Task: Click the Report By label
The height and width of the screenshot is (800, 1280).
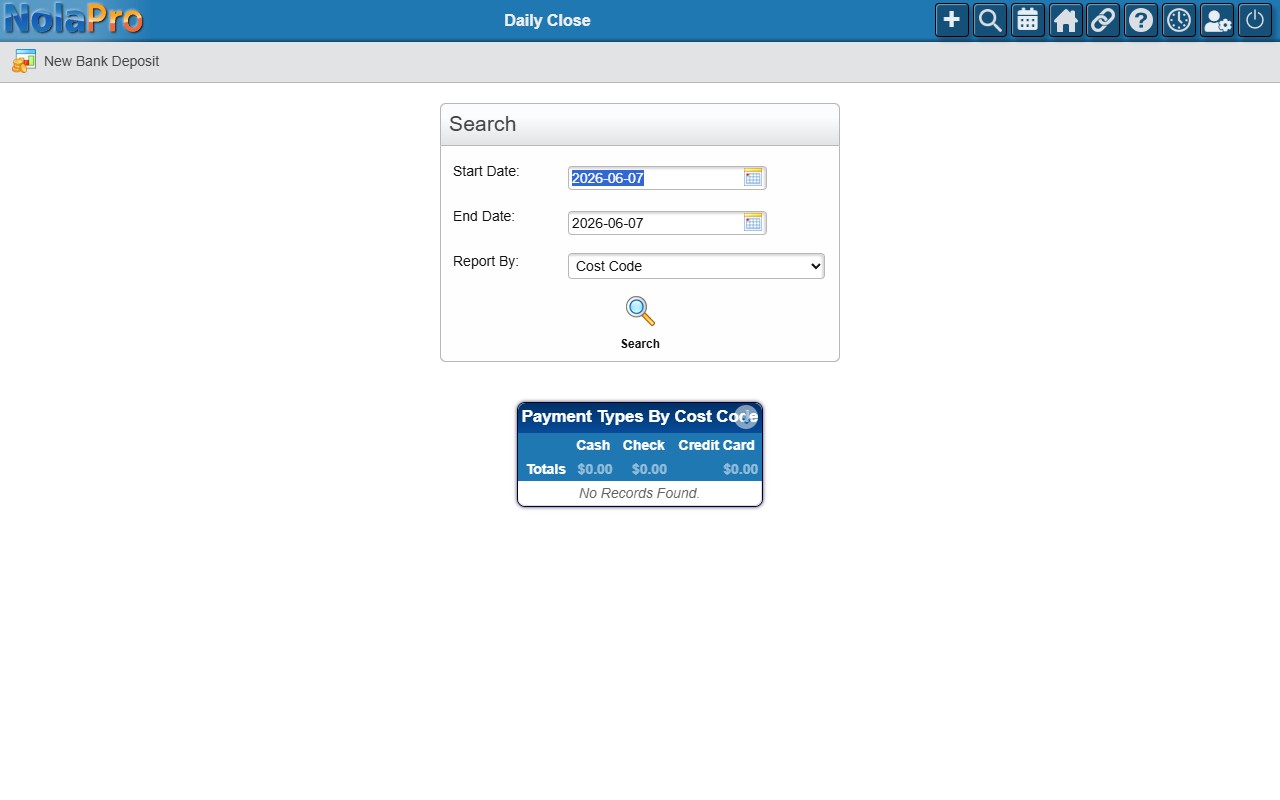Action: 486,261
